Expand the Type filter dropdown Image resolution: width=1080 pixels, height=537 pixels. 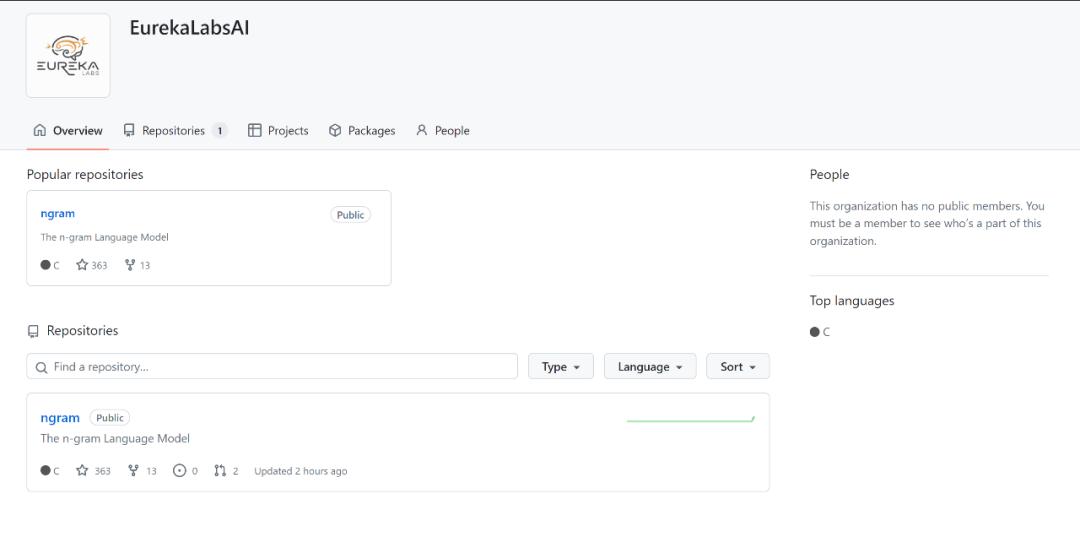tap(560, 367)
